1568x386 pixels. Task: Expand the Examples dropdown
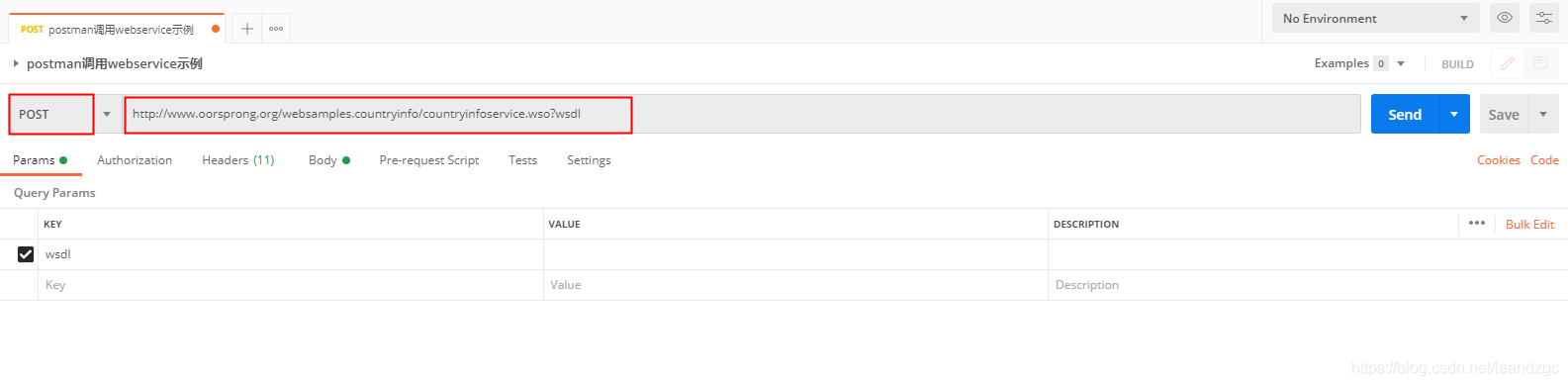(1401, 63)
